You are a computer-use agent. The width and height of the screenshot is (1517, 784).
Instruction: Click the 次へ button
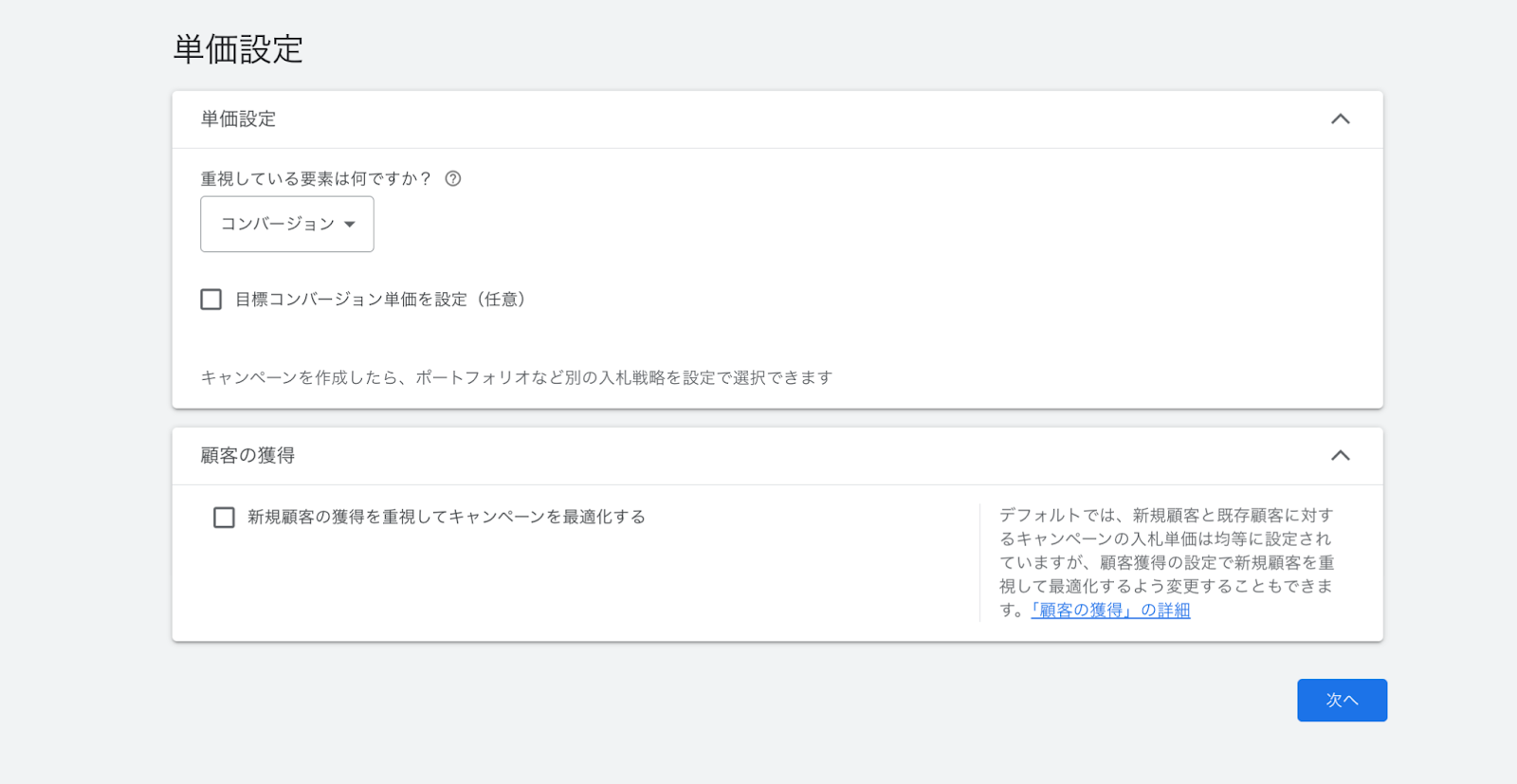1342,701
